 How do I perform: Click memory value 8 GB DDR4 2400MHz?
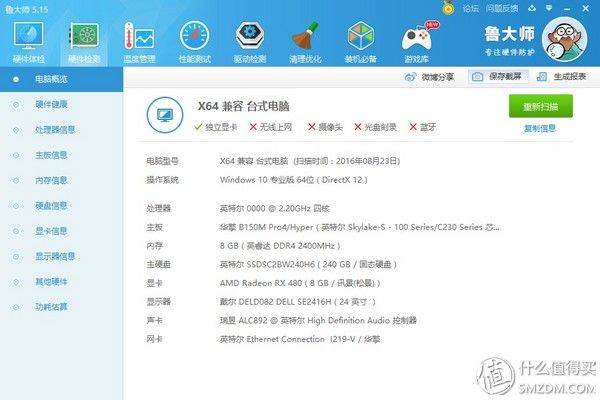(280, 246)
